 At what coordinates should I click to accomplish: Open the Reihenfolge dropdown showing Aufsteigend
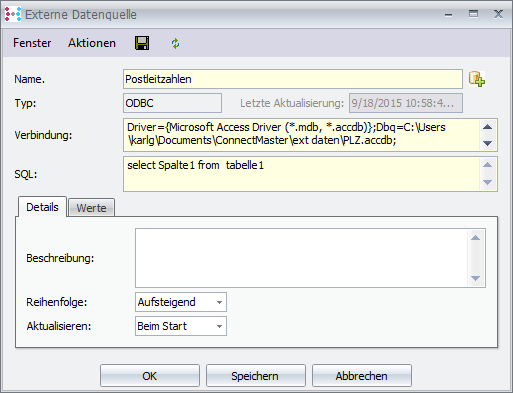[181, 302]
